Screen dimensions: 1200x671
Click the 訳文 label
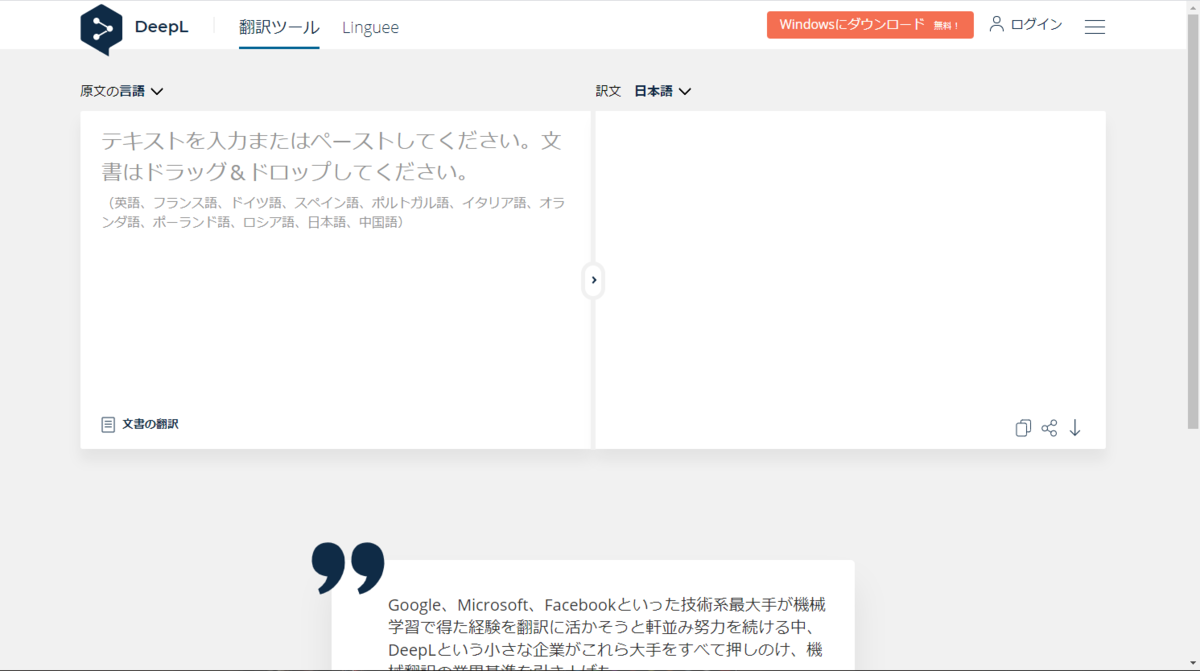click(608, 91)
